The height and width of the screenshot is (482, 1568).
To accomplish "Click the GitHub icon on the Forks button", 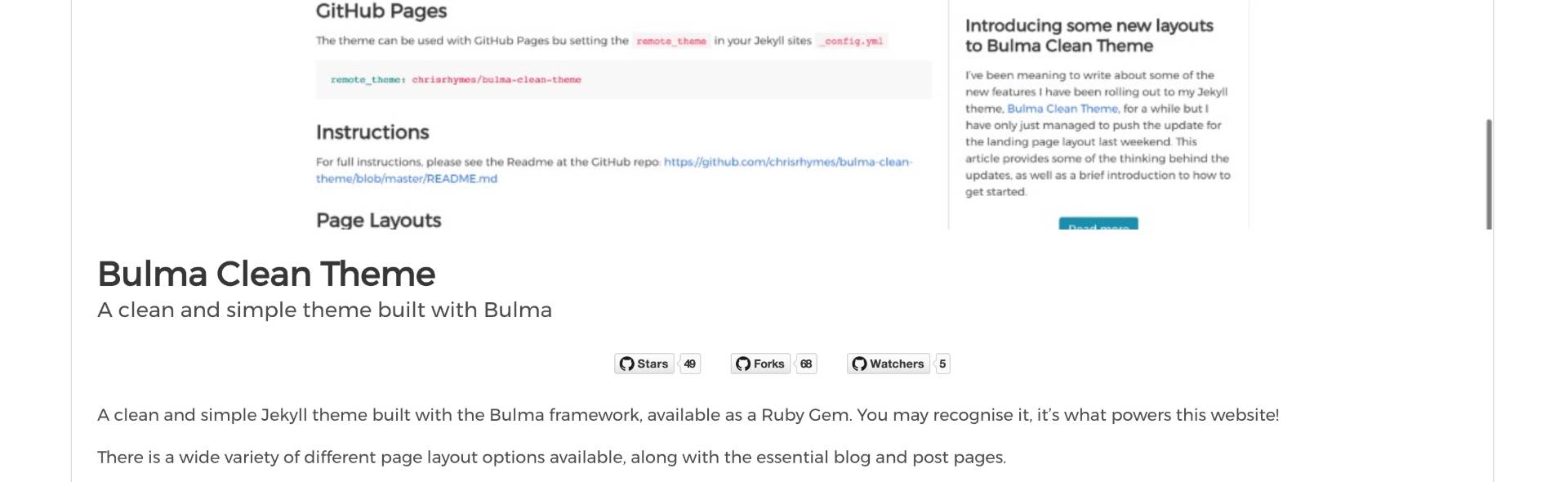I will [x=743, y=364].
